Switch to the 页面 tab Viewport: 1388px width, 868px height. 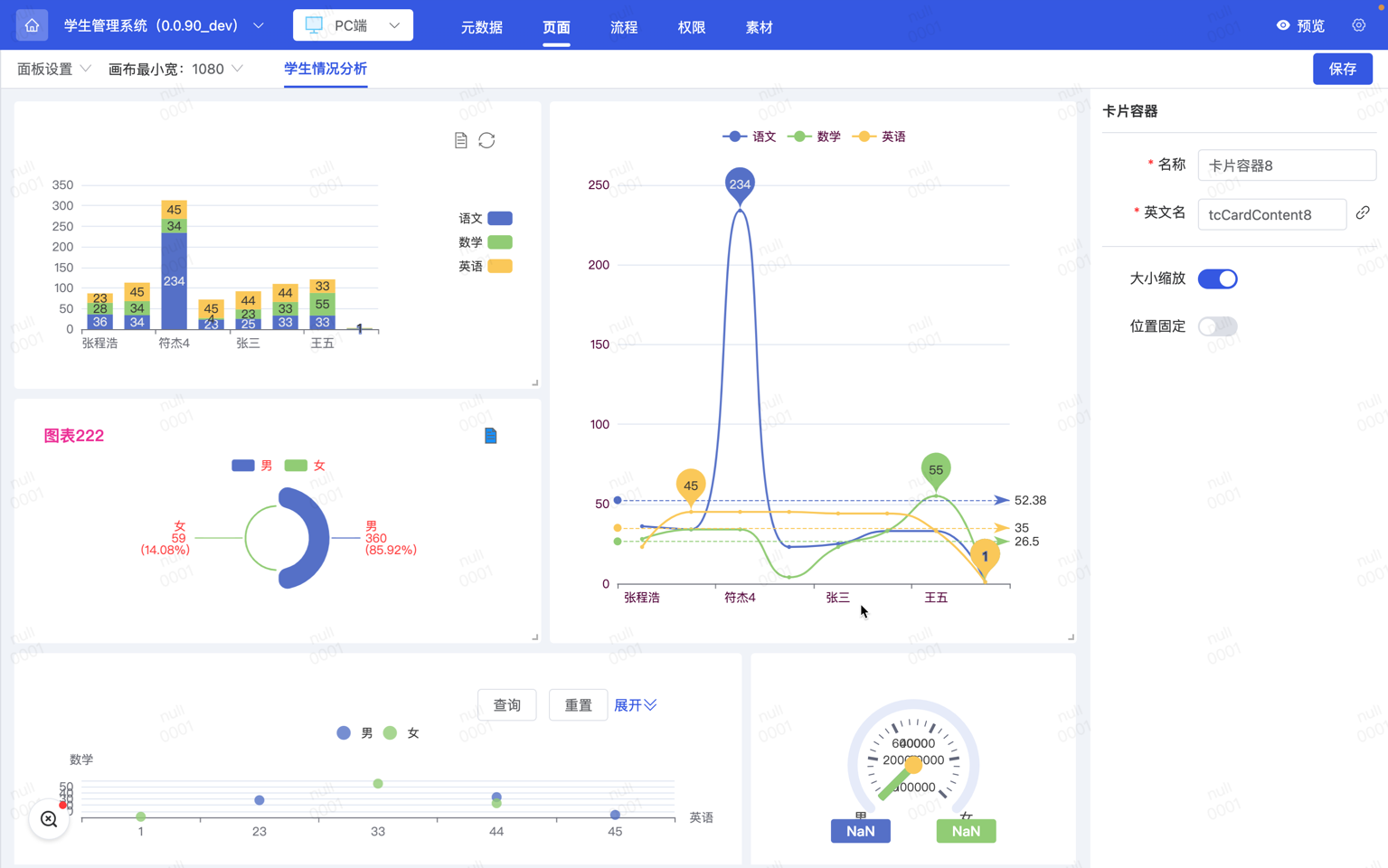pos(556,27)
